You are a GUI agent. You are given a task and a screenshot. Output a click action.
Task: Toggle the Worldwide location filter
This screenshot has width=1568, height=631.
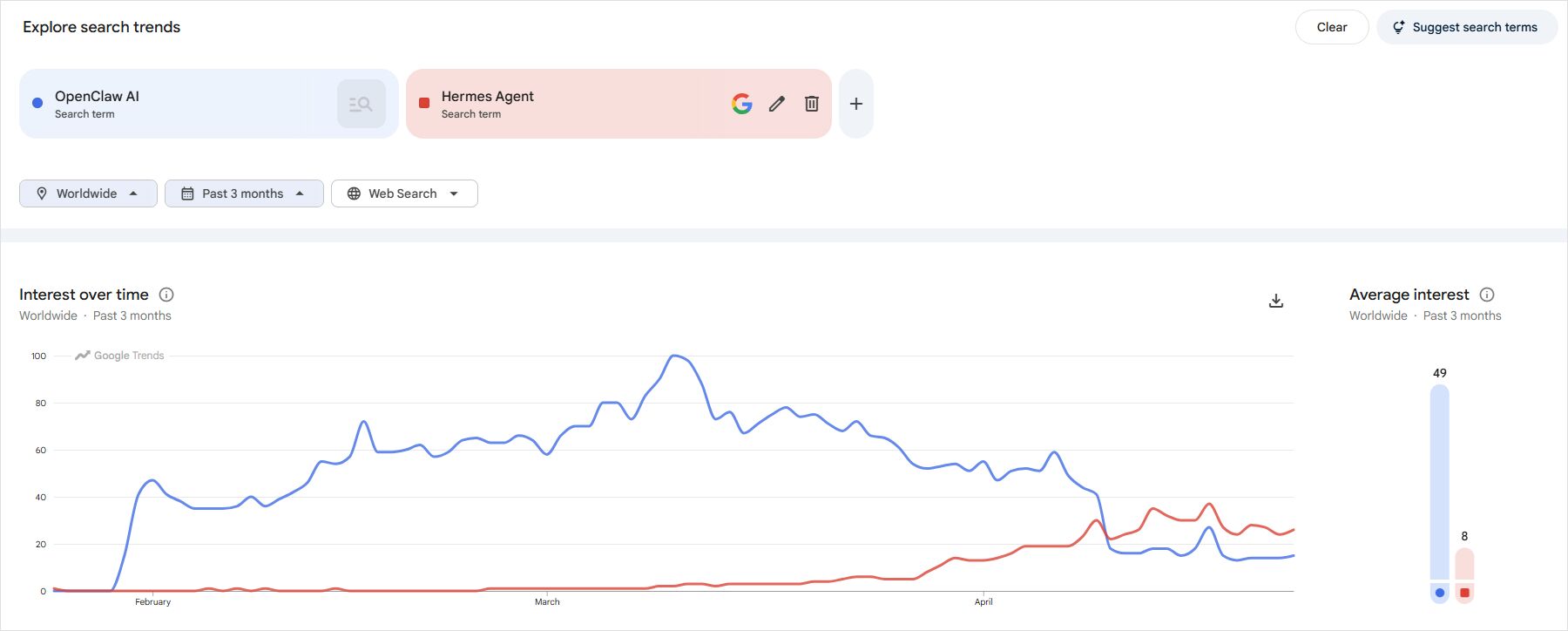point(87,193)
